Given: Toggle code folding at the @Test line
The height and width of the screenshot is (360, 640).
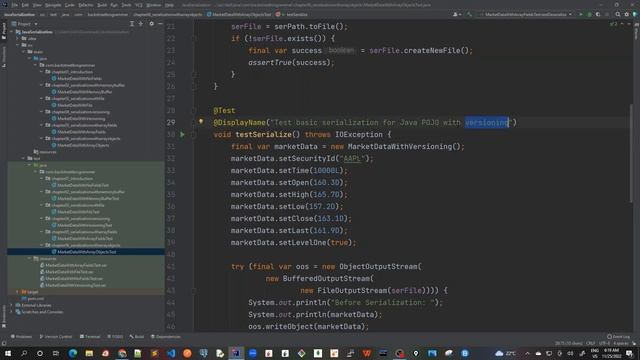Looking at the screenshot, I should click(194, 110).
